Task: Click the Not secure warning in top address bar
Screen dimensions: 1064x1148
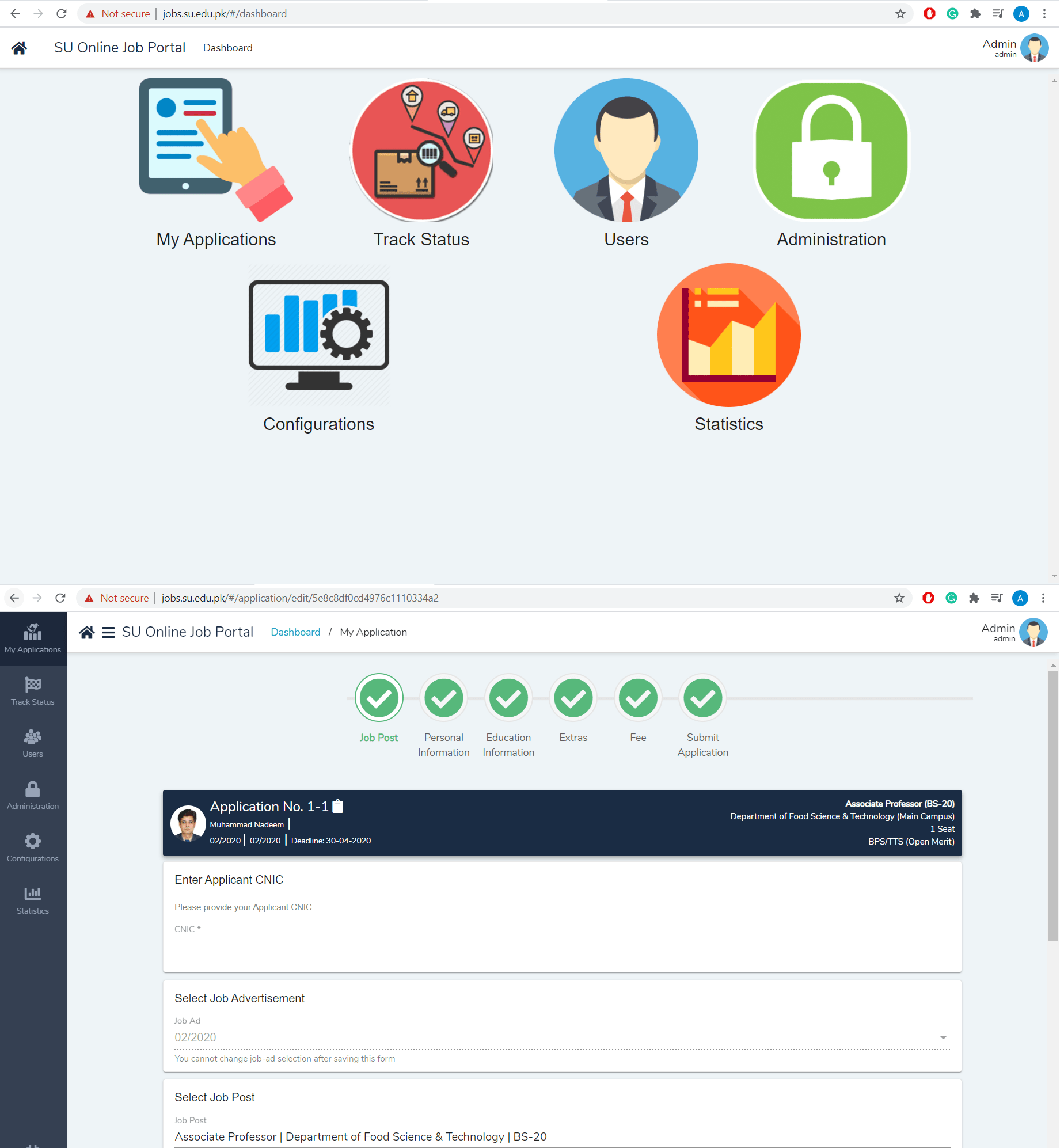Action: pyautogui.click(x=118, y=13)
